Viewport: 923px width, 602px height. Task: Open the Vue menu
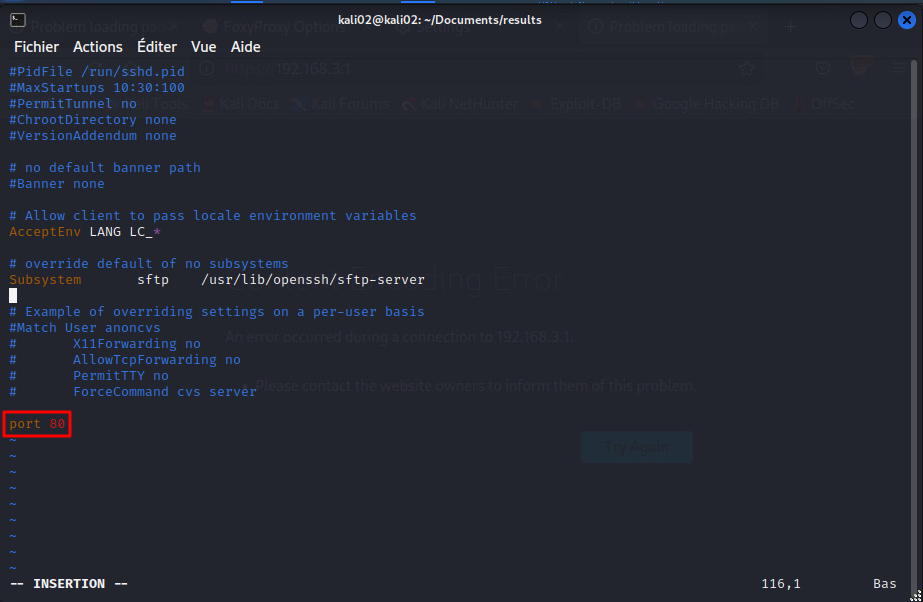click(x=203, y=47)
